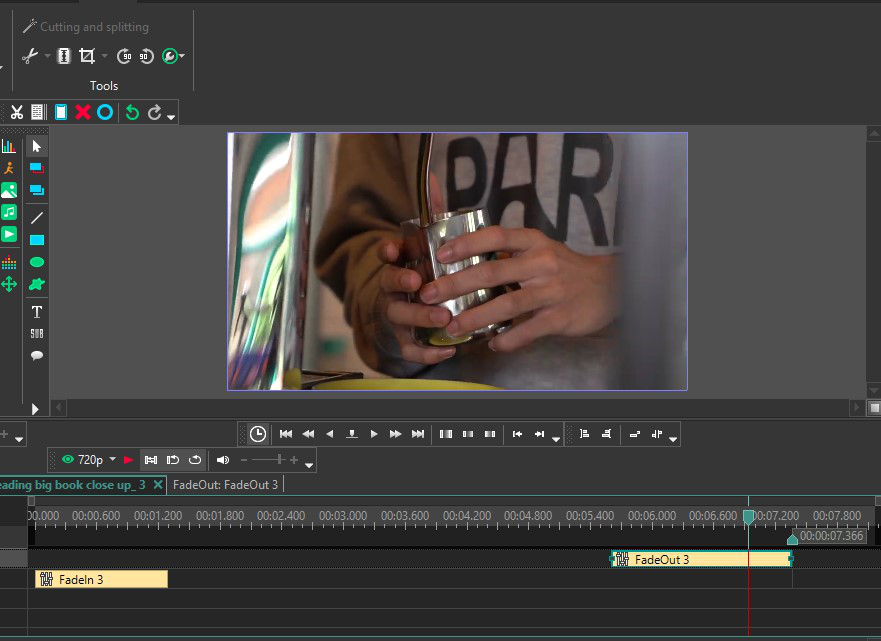This screenshot has height=641, width=881.
Task: Click the rewind double-arrow button
Action: 308,434
